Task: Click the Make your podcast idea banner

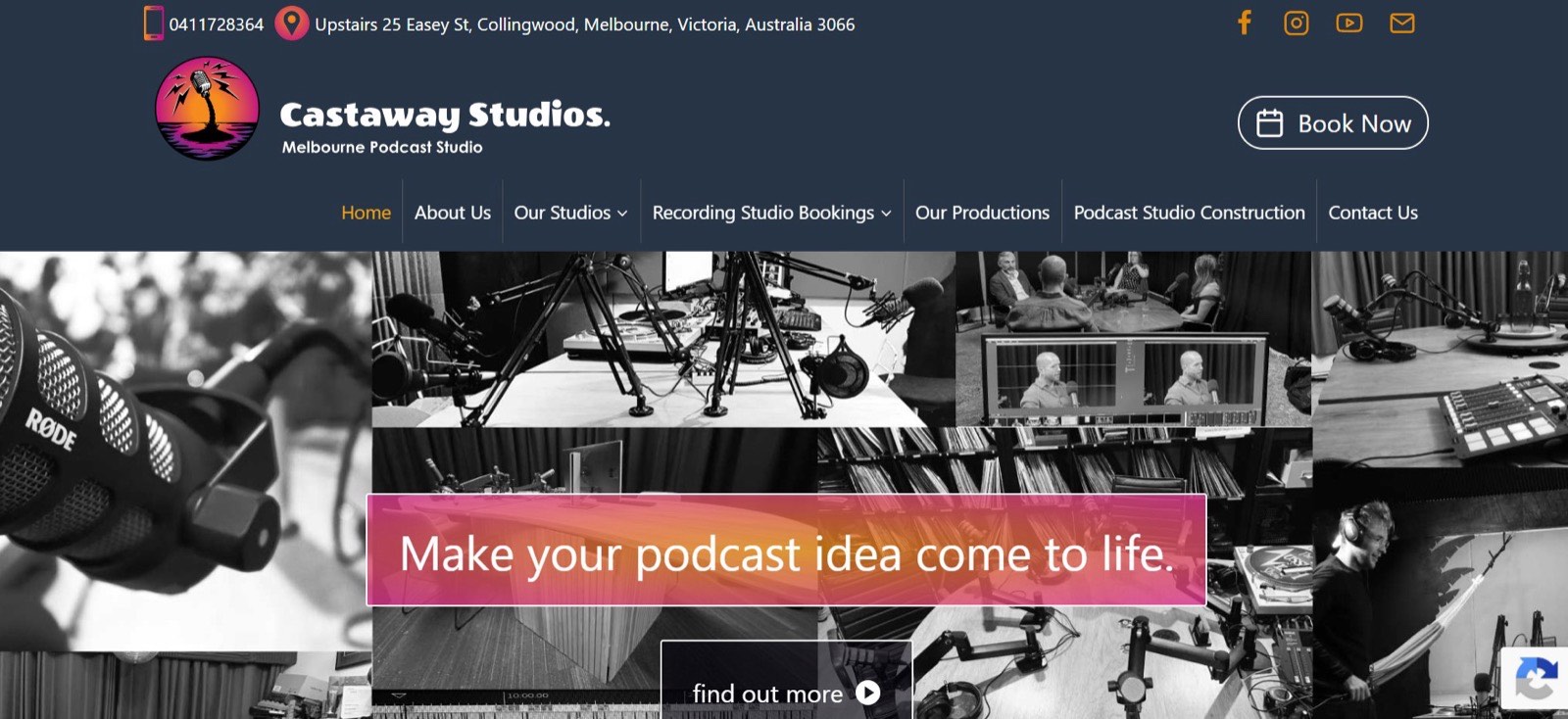Action: point(786,550)
